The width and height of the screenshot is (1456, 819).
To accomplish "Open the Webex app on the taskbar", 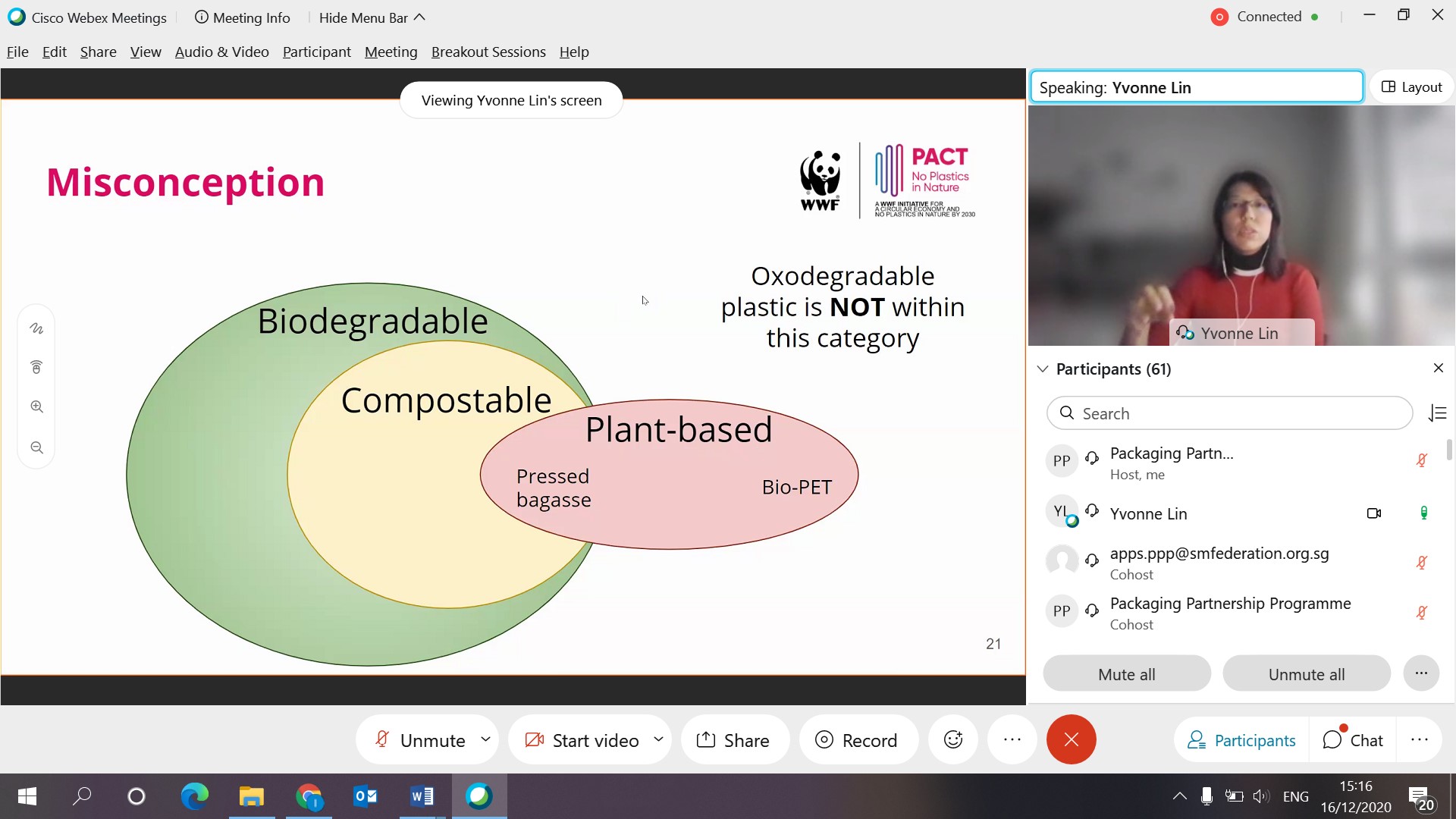I will (x=479, y=796).
